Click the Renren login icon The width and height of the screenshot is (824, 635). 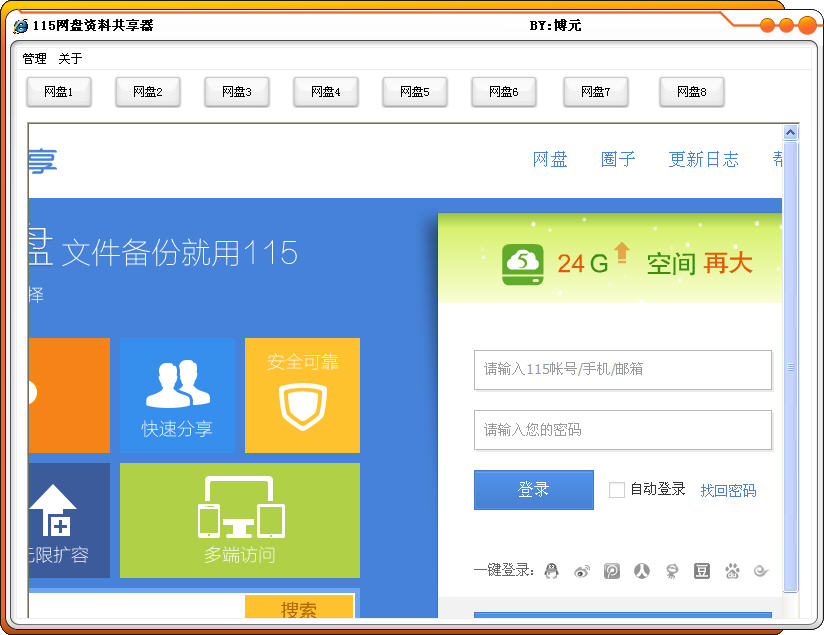click(x=642, y=570)
